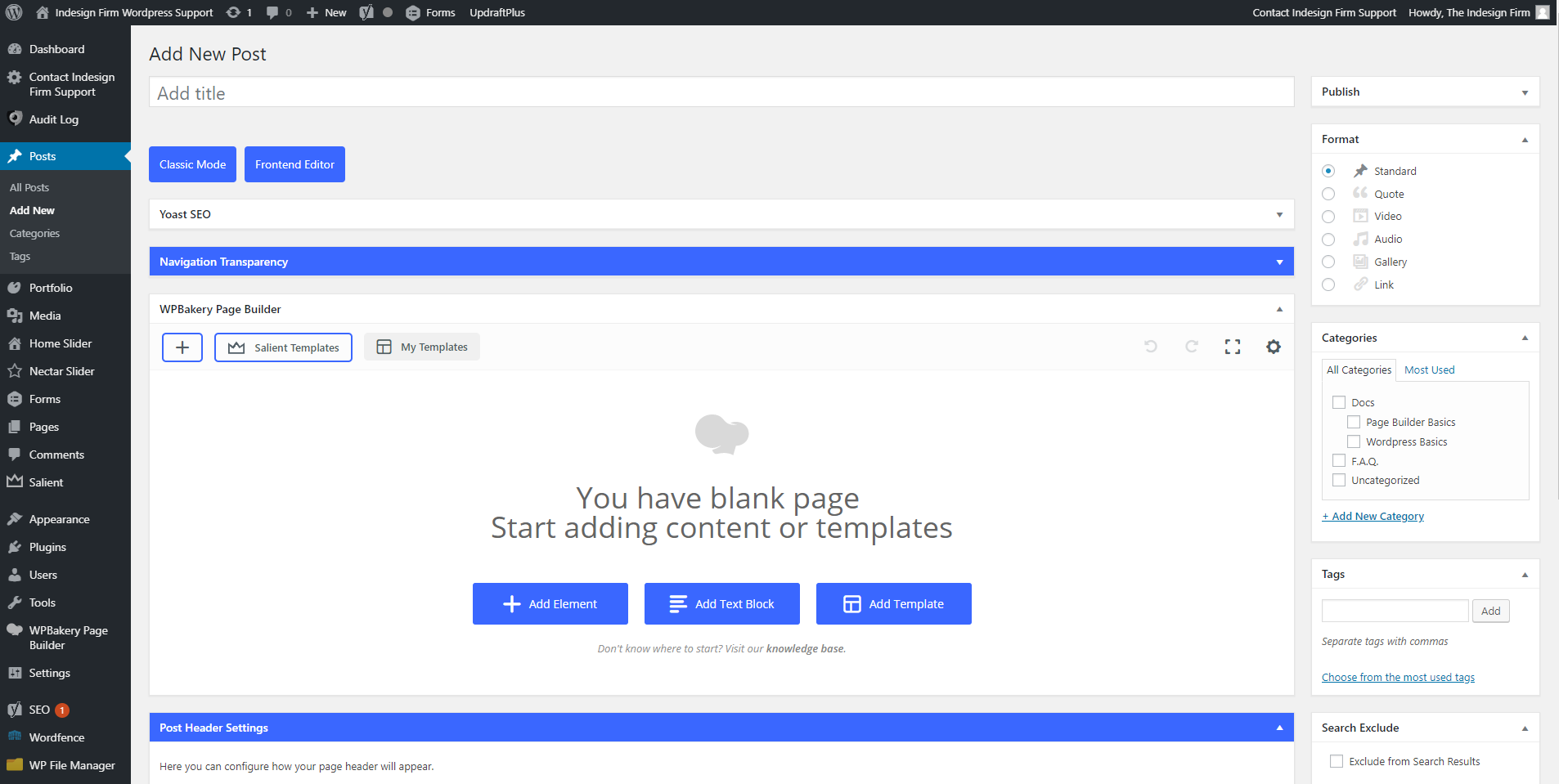Click the undo arrow in WPBakery
Viewport: 1559px width, 784px height.
[1150, 347]
